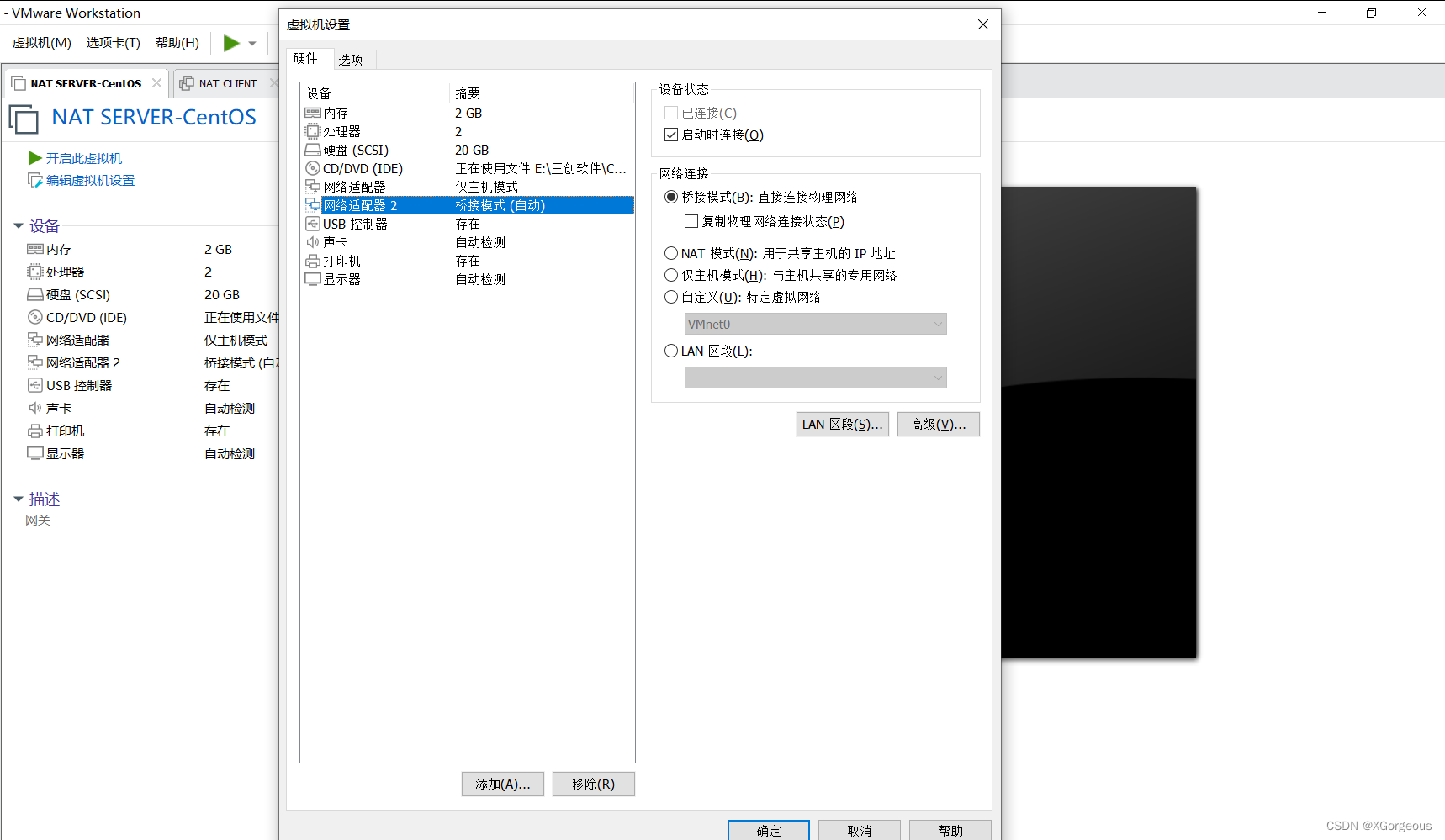The image size is (1445, 840).
Task: Click the USB 控制器 icon in dialog list
Action: pyautogui.click(x=313, y=224)
